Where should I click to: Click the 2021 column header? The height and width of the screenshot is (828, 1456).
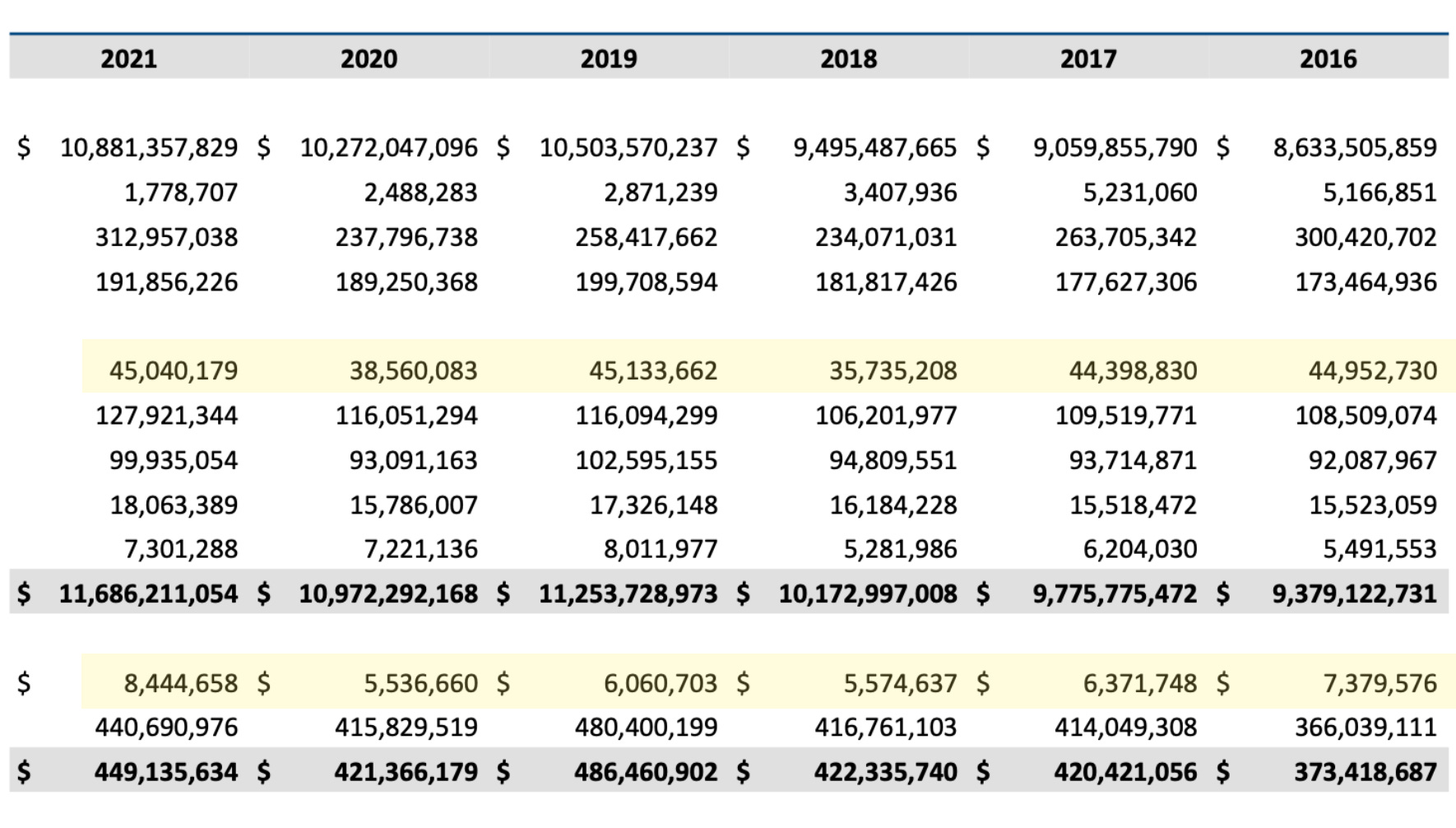point(128,58)
